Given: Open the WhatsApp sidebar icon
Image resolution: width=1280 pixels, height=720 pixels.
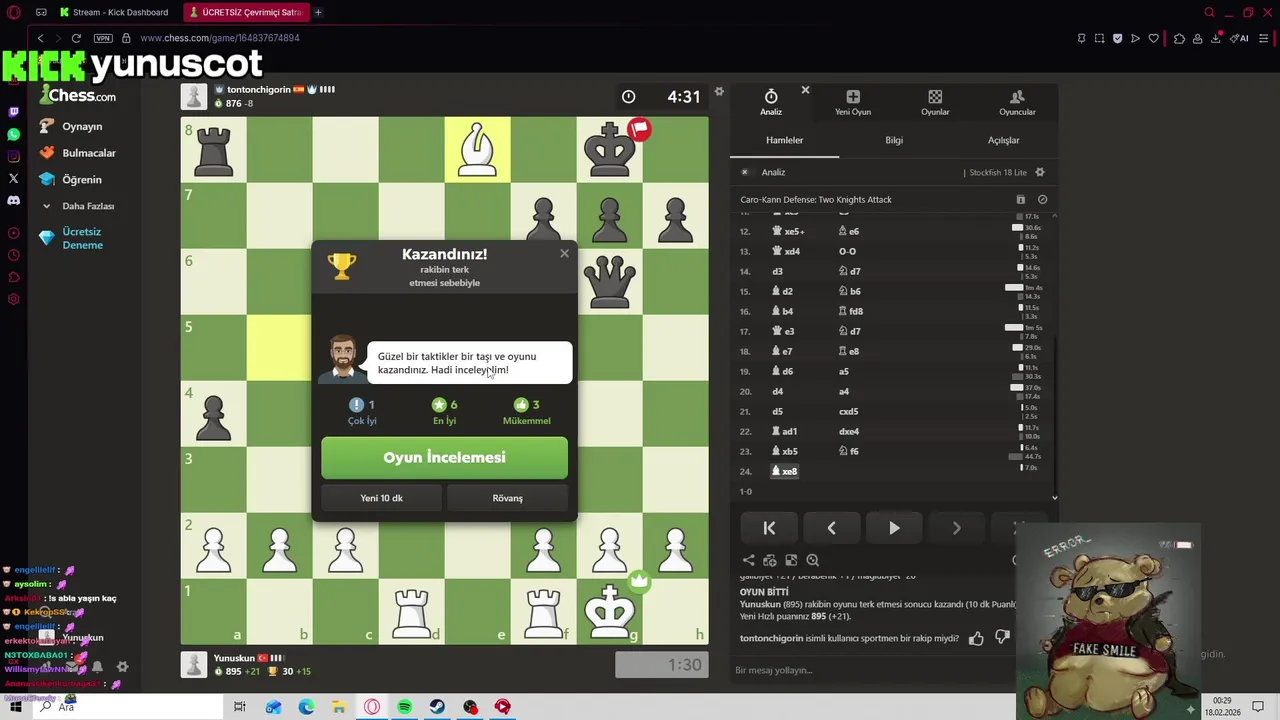Looking at the screenshot, I should pos(13,134).
